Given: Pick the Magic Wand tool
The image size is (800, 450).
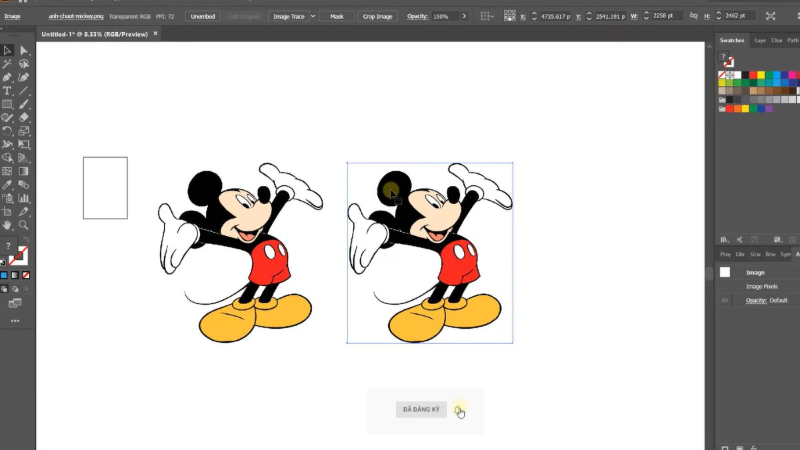Looking at the screenshot, I should [7, 64].
